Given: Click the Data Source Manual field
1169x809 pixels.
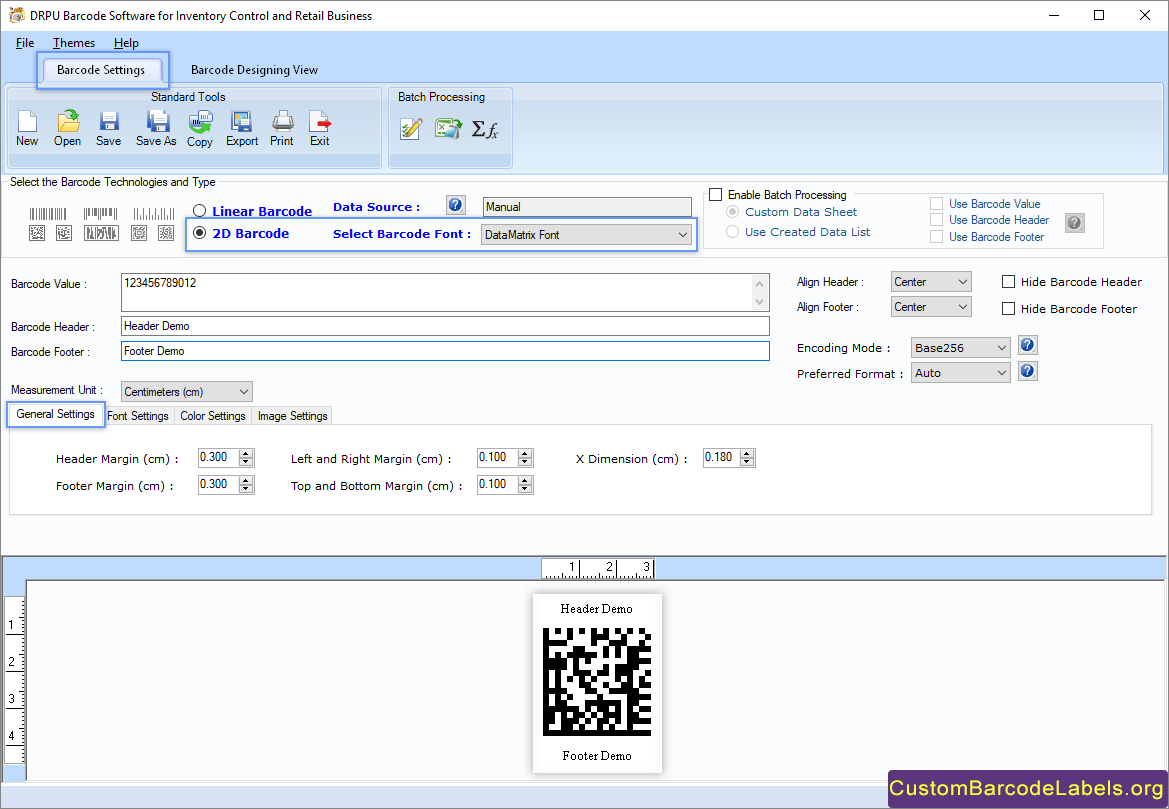Looking at the screenshot, I should [587, 207].
